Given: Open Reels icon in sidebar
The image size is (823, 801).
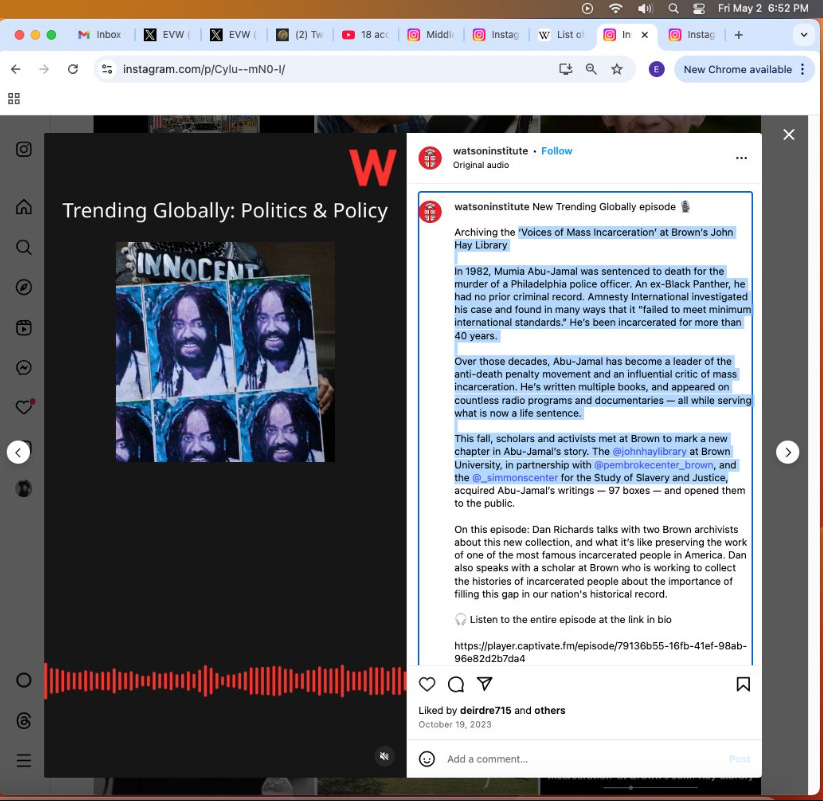Looking at the screenshot, I should click(x=24, y=328).
